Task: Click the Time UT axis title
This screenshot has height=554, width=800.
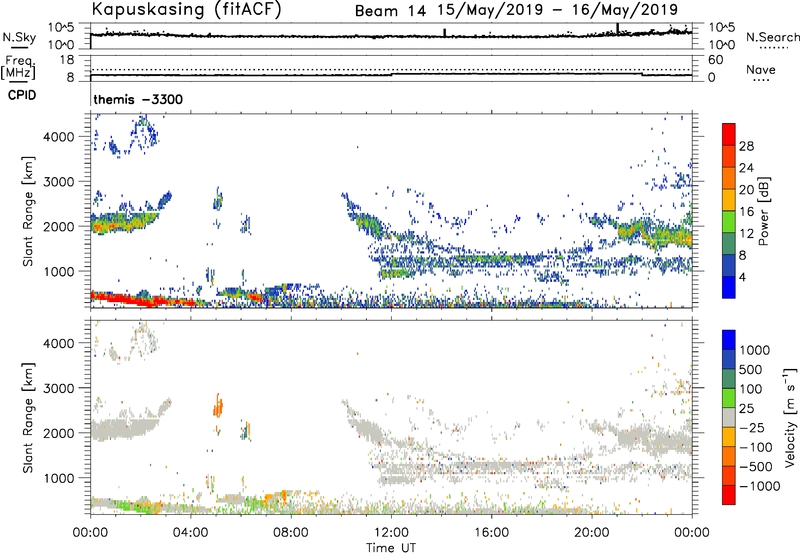Action: point(391,548)
